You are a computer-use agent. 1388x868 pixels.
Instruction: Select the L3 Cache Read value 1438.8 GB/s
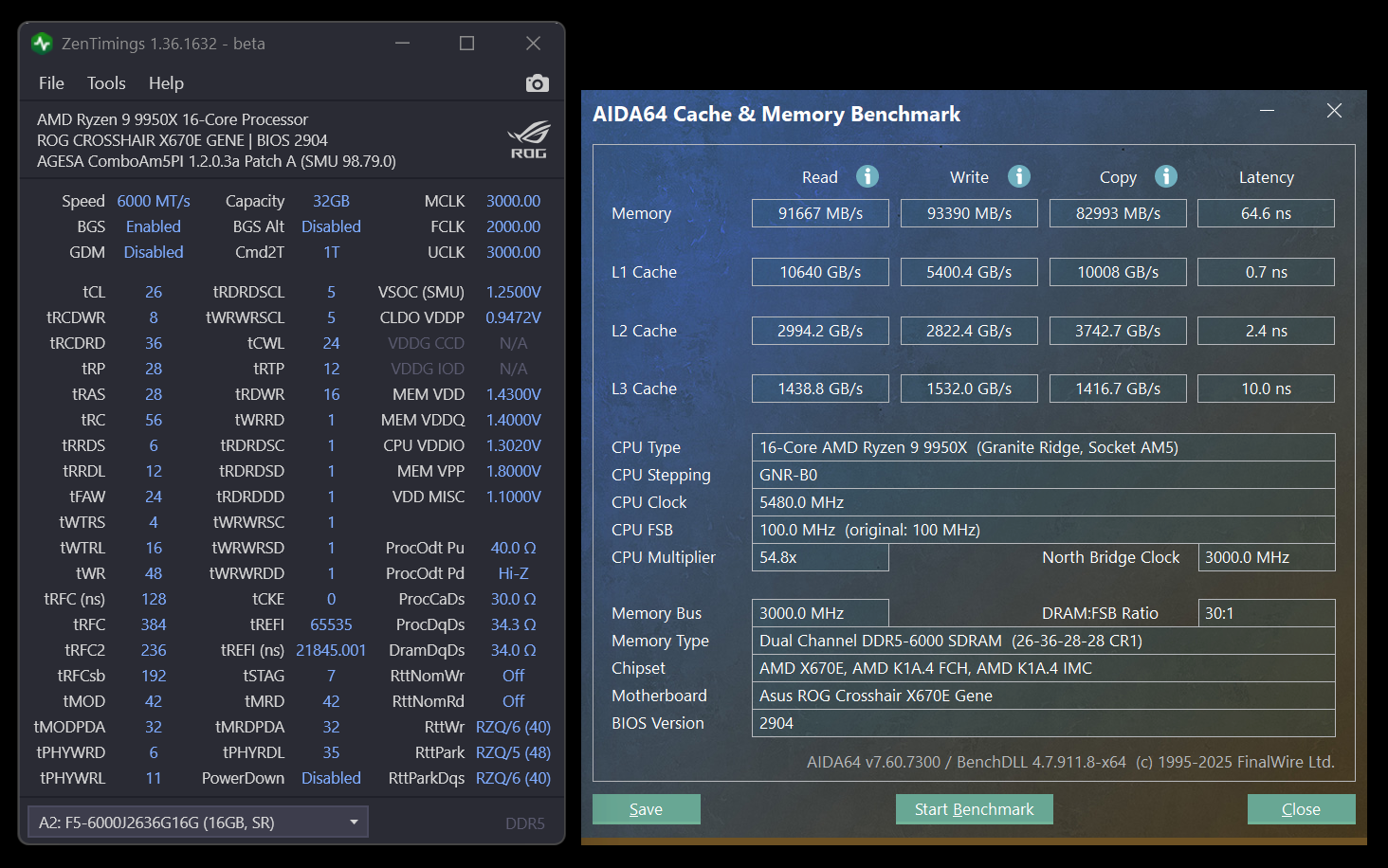820,389
